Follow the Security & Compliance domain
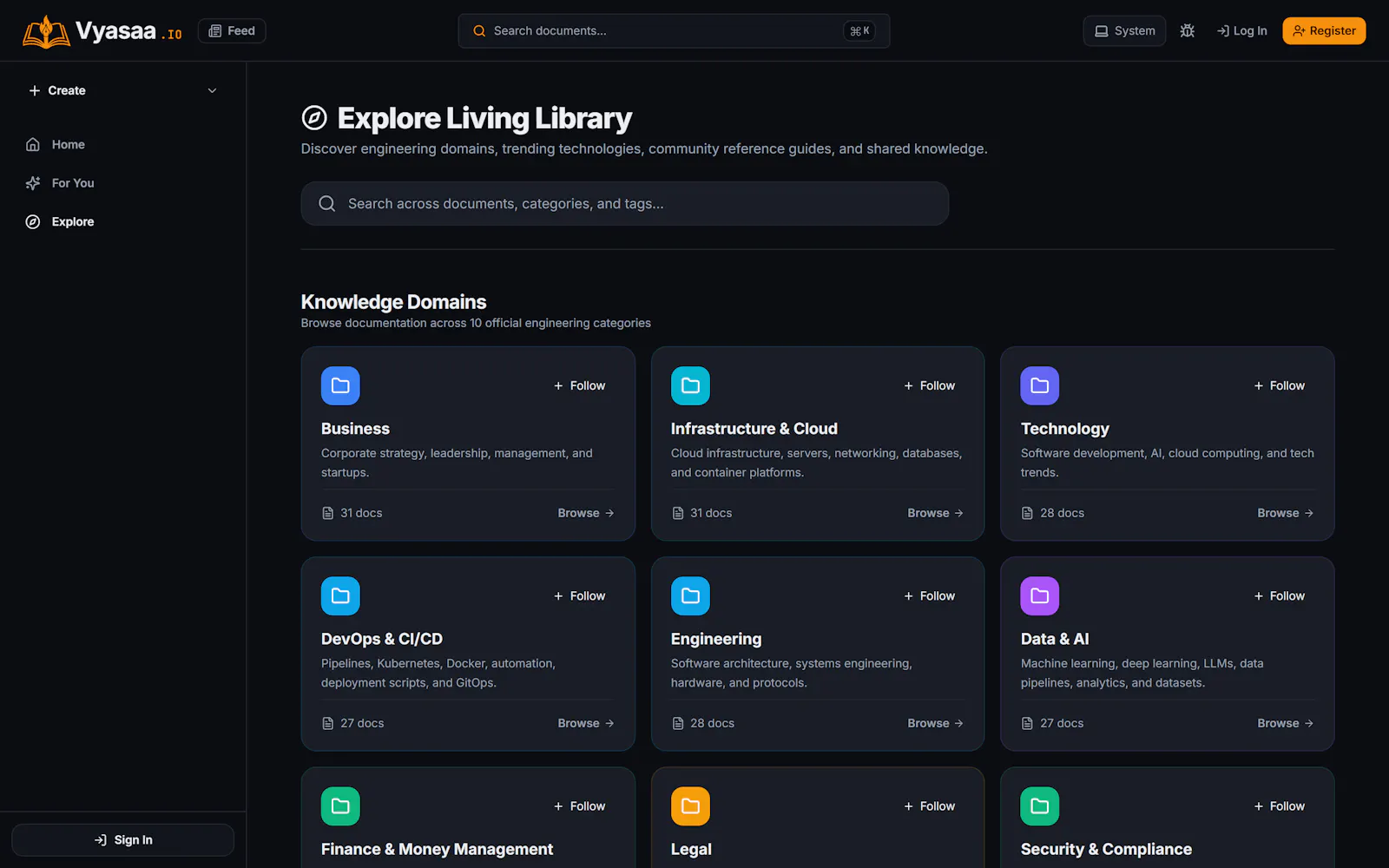This screenshot has height=868, width=1389. pyautogui.click(x=1280, y=806)
